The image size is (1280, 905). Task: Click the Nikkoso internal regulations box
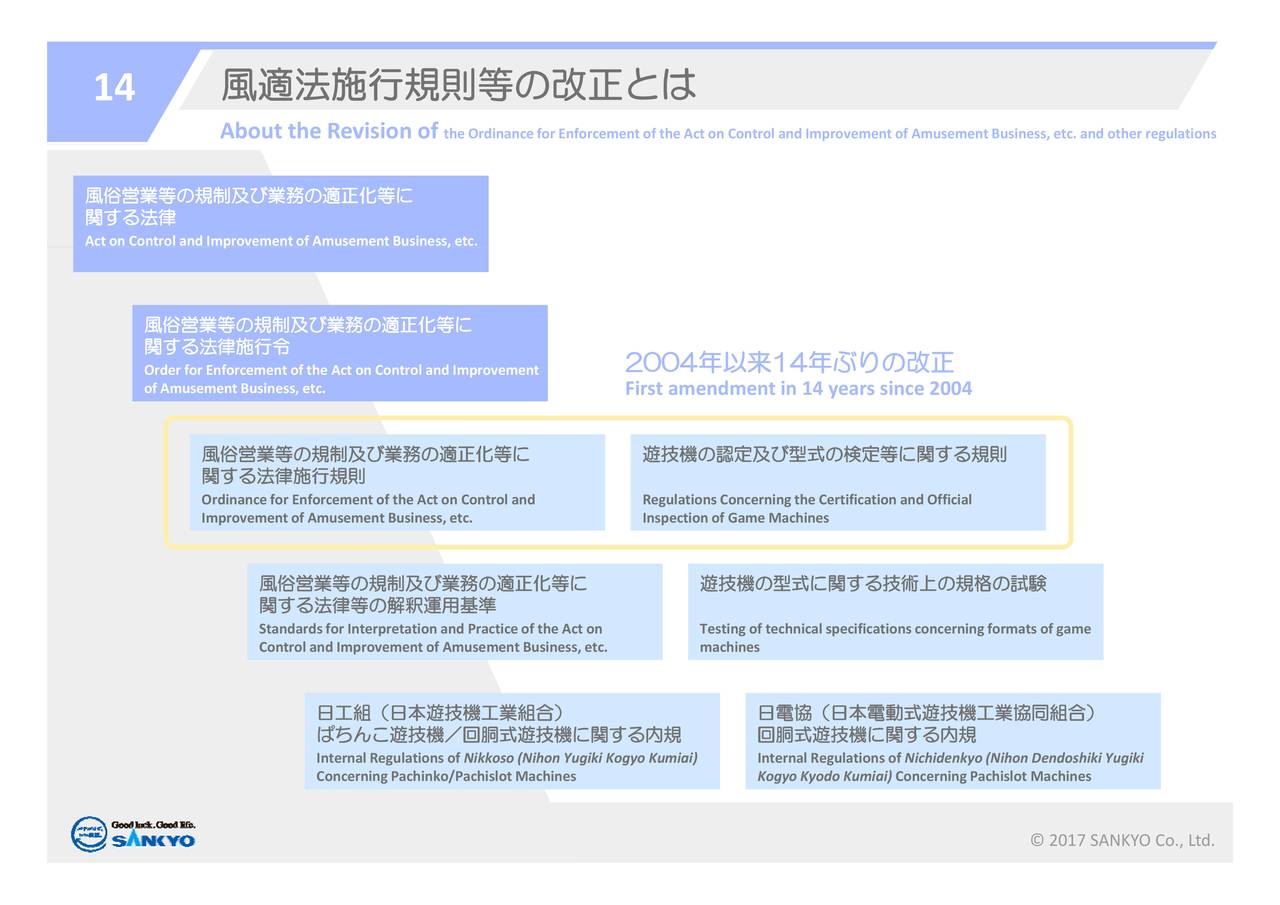[x=512, y=741]
